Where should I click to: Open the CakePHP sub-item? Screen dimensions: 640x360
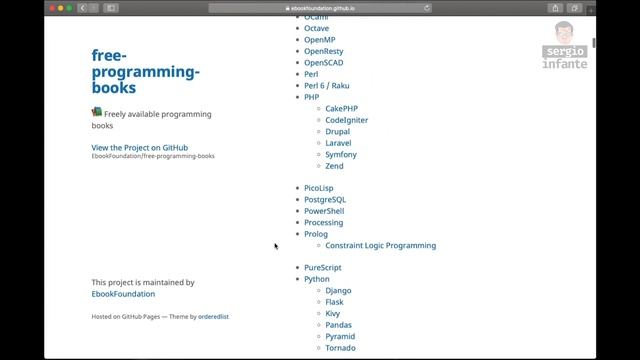[x=342, y=109]
